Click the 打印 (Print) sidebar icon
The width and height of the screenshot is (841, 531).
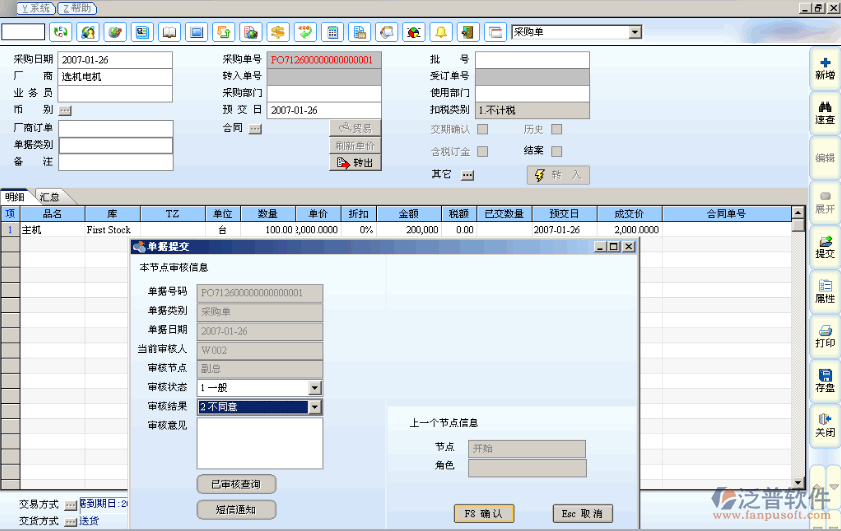click(x=824, y=335)
